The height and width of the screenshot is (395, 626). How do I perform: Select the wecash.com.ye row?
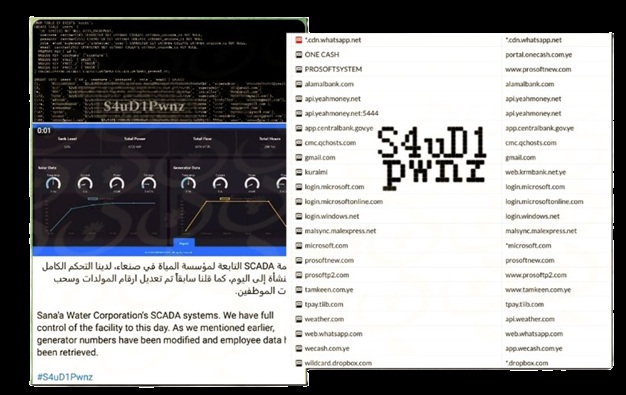(x=451, y=348)
